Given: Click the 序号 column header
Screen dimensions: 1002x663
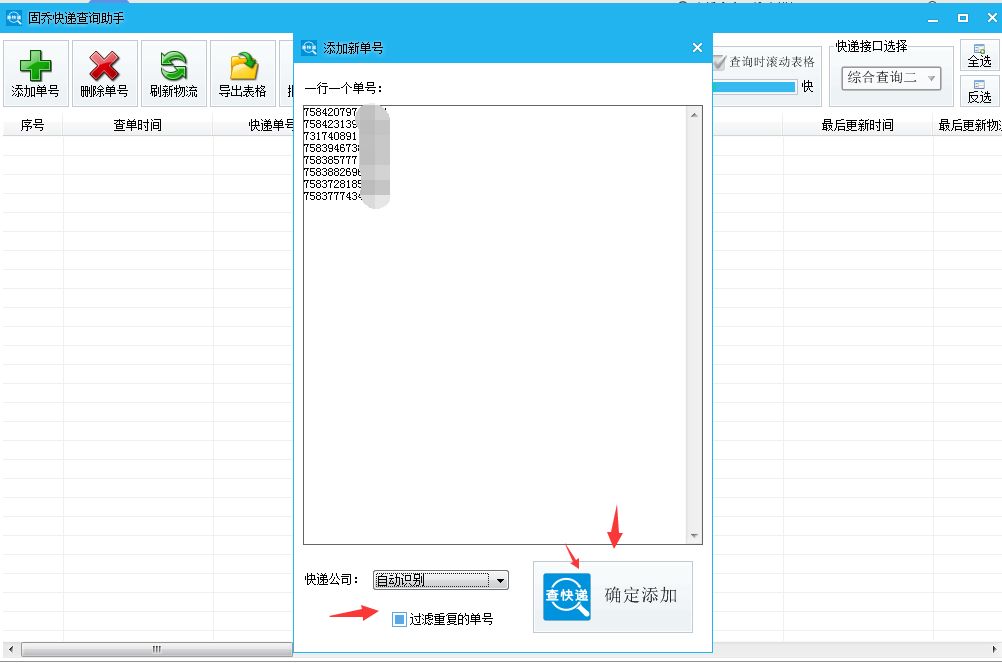Looking at the screenshot, I should 33,125.
